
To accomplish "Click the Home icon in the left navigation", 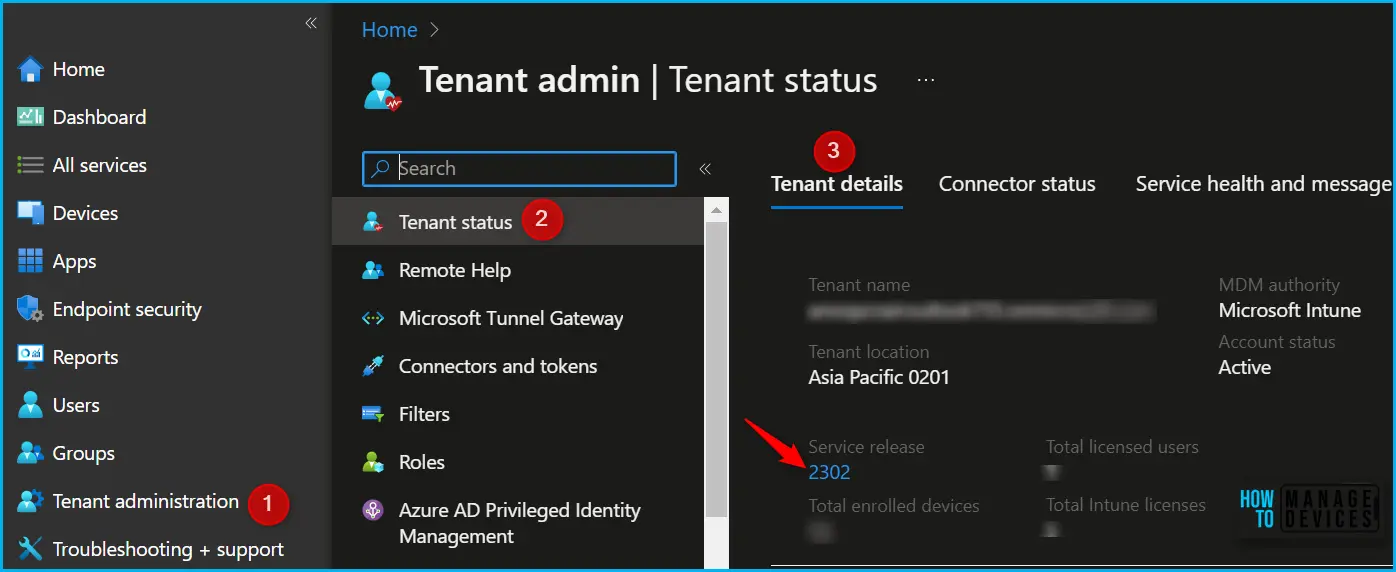I will 30,69.
